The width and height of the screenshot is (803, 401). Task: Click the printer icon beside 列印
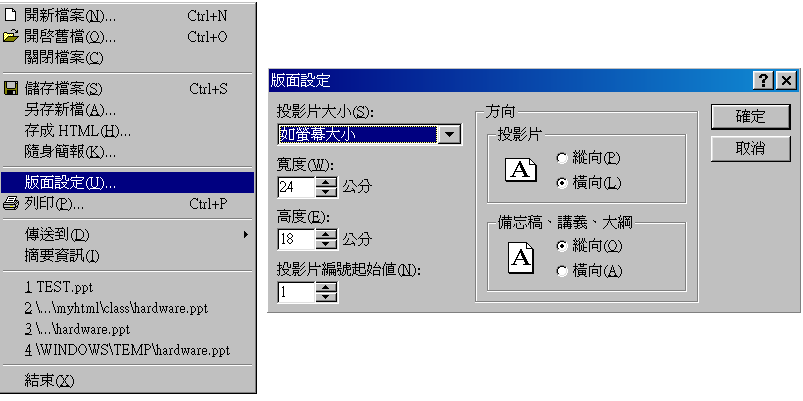11,204
